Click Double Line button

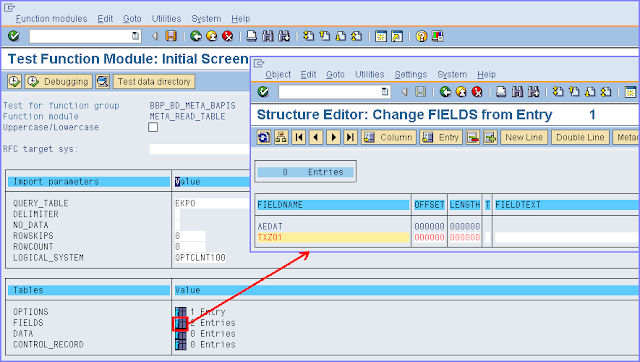[580, 138]
